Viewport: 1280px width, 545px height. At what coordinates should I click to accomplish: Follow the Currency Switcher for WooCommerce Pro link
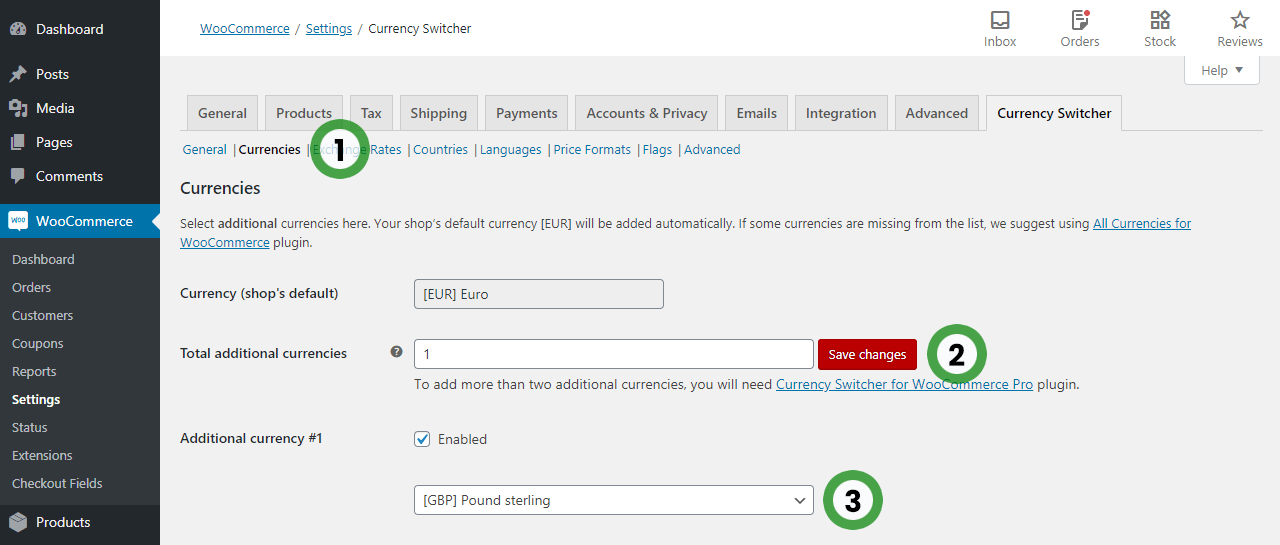click(904, 384)
